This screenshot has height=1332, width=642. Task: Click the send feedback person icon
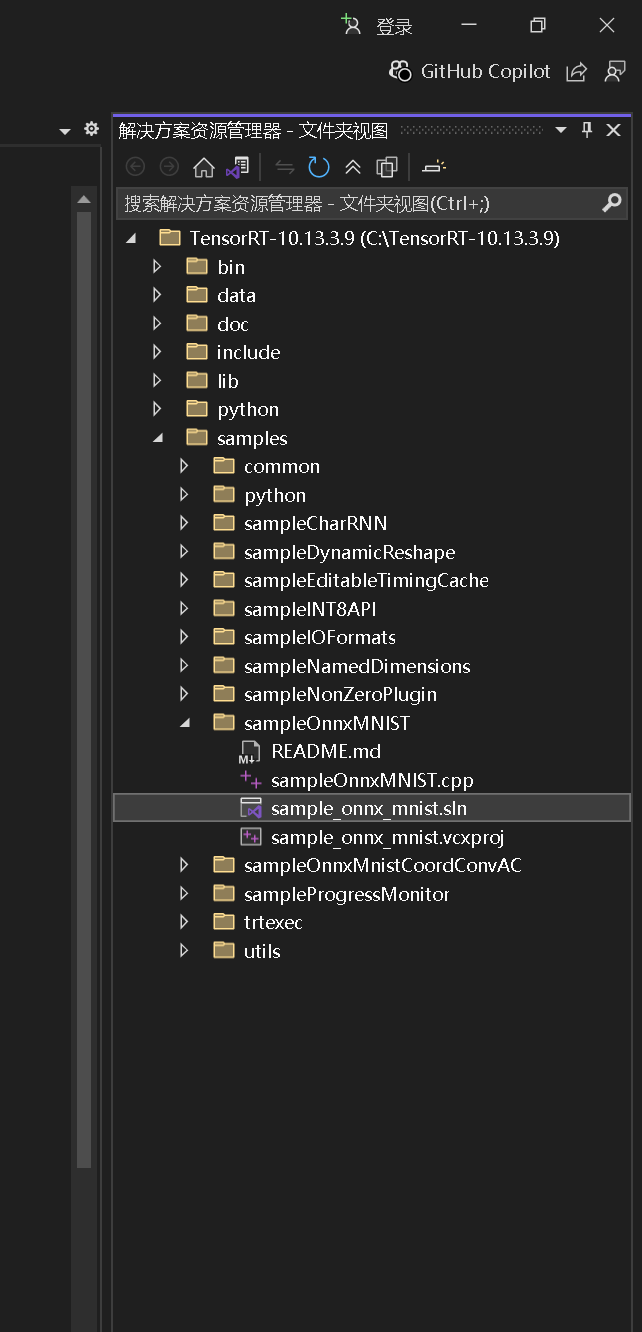(615, 71)
